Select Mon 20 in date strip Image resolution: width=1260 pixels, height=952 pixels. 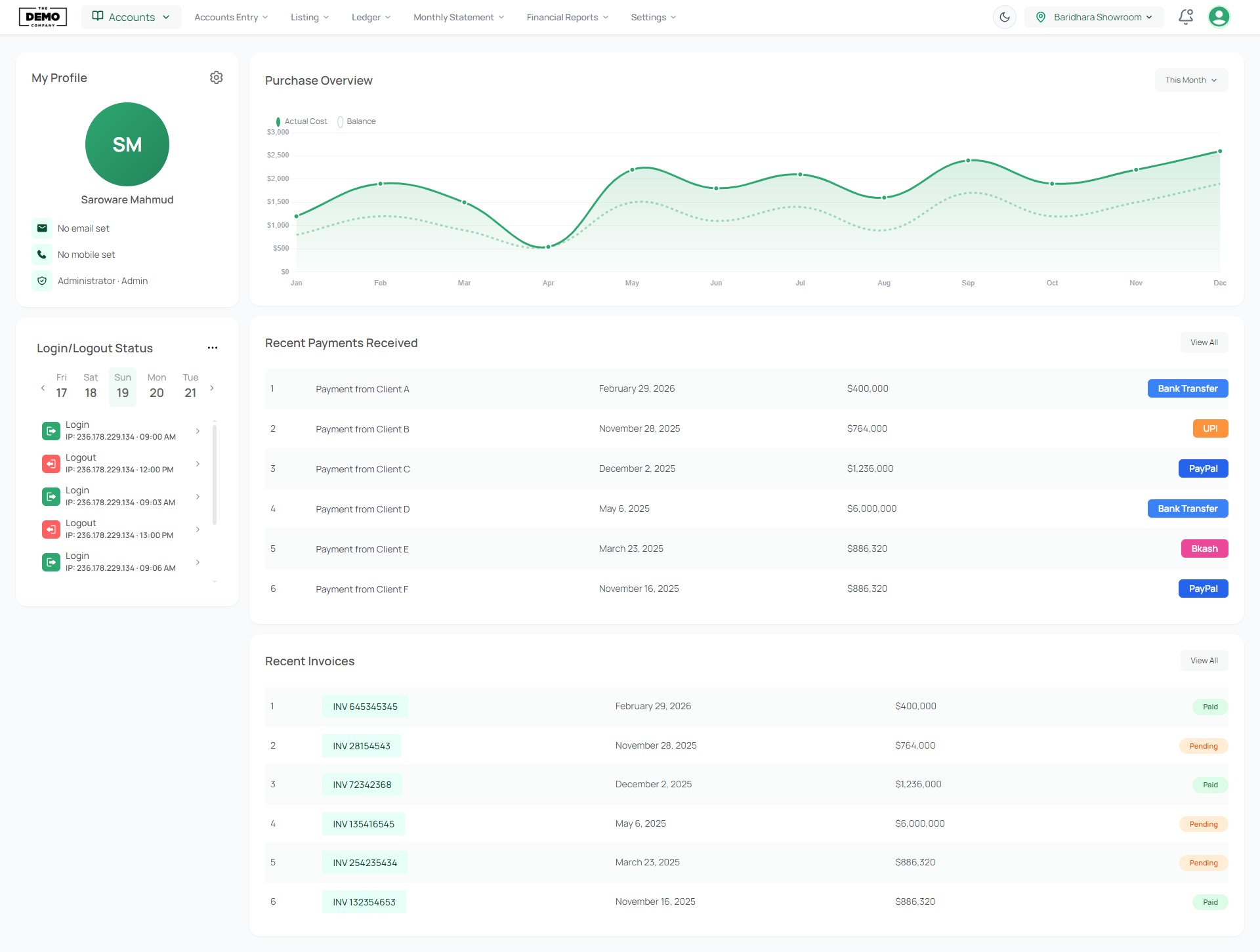157,386
